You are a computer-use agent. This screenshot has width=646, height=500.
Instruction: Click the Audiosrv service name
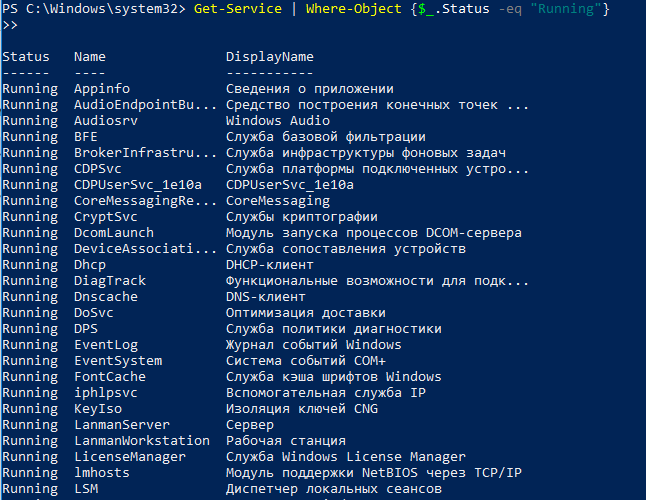coord(106,121)
